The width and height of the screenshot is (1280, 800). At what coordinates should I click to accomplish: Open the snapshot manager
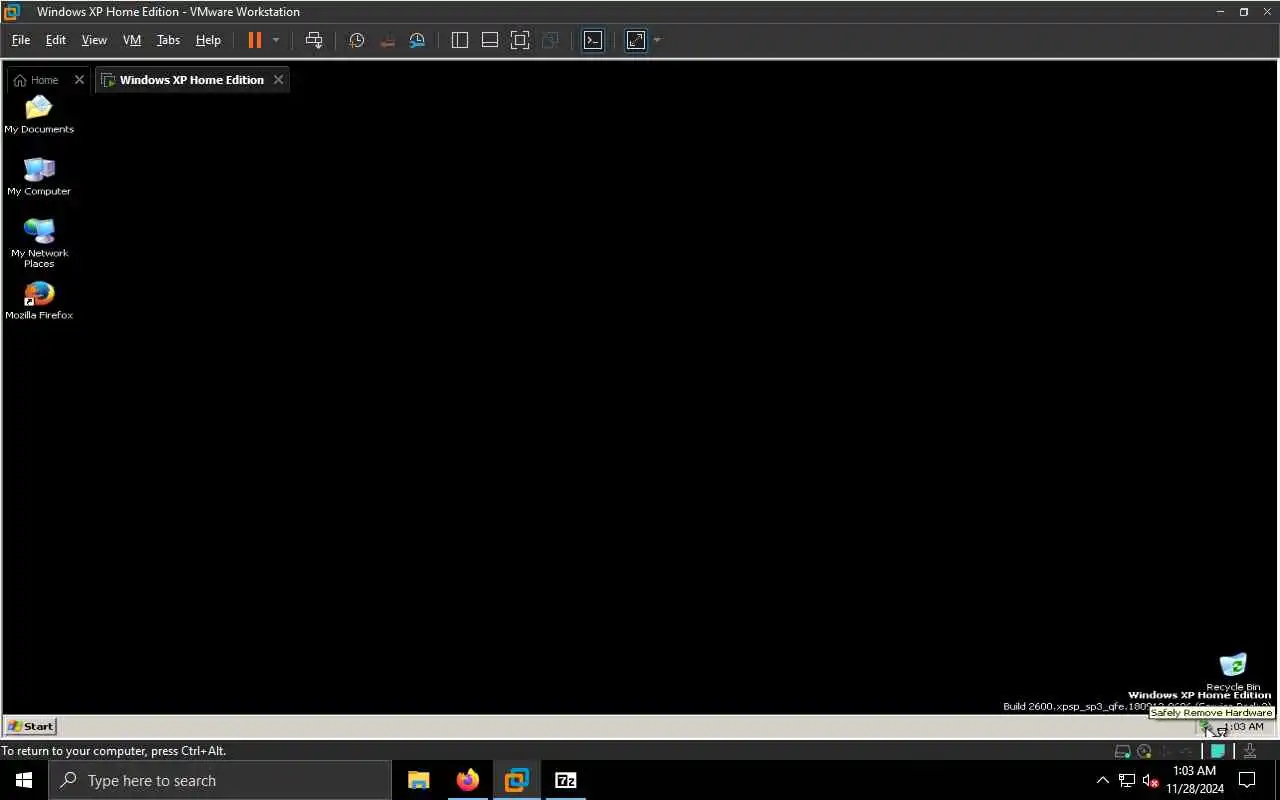coord(417,40)
